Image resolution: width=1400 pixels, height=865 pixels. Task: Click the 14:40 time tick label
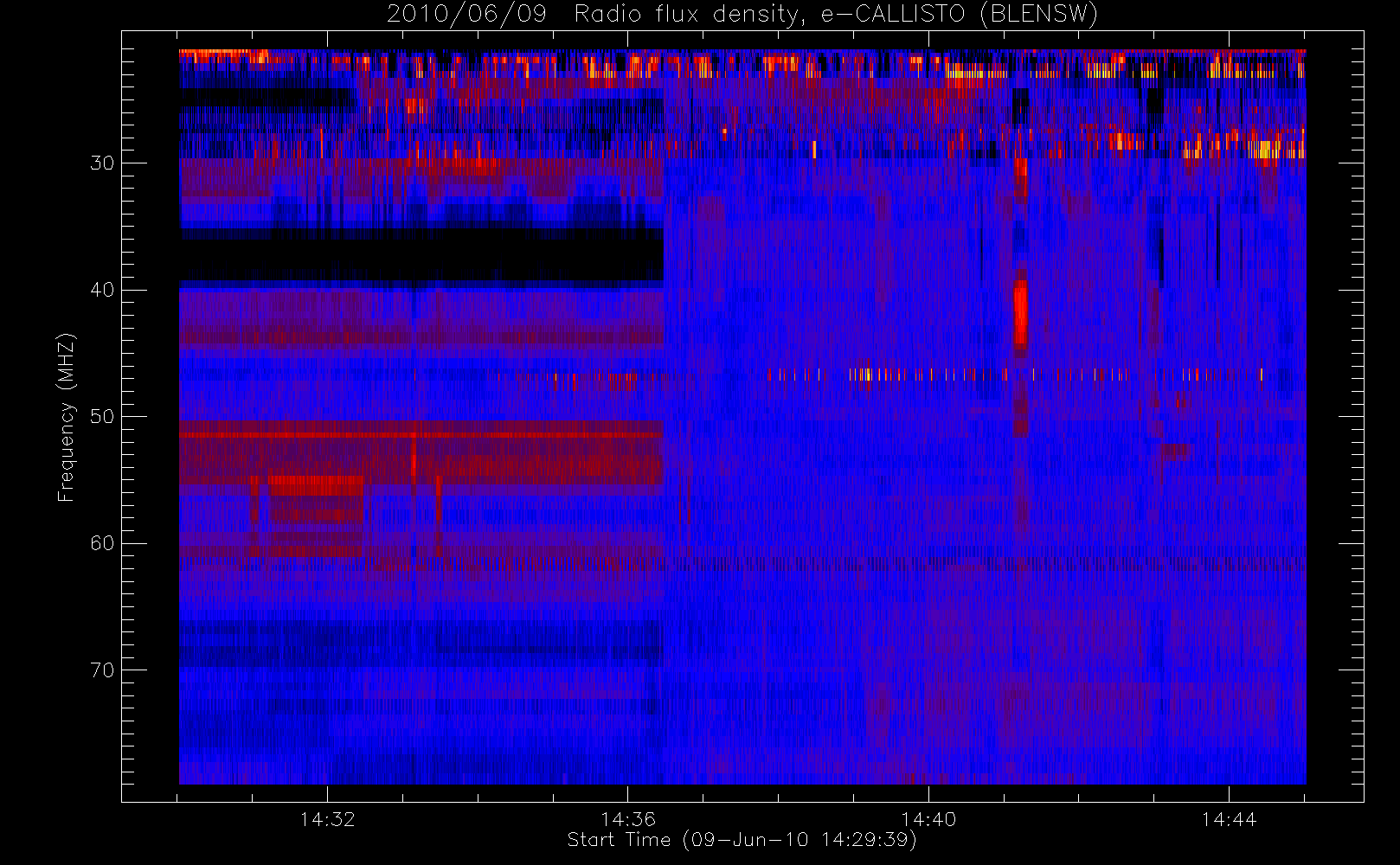928,818
